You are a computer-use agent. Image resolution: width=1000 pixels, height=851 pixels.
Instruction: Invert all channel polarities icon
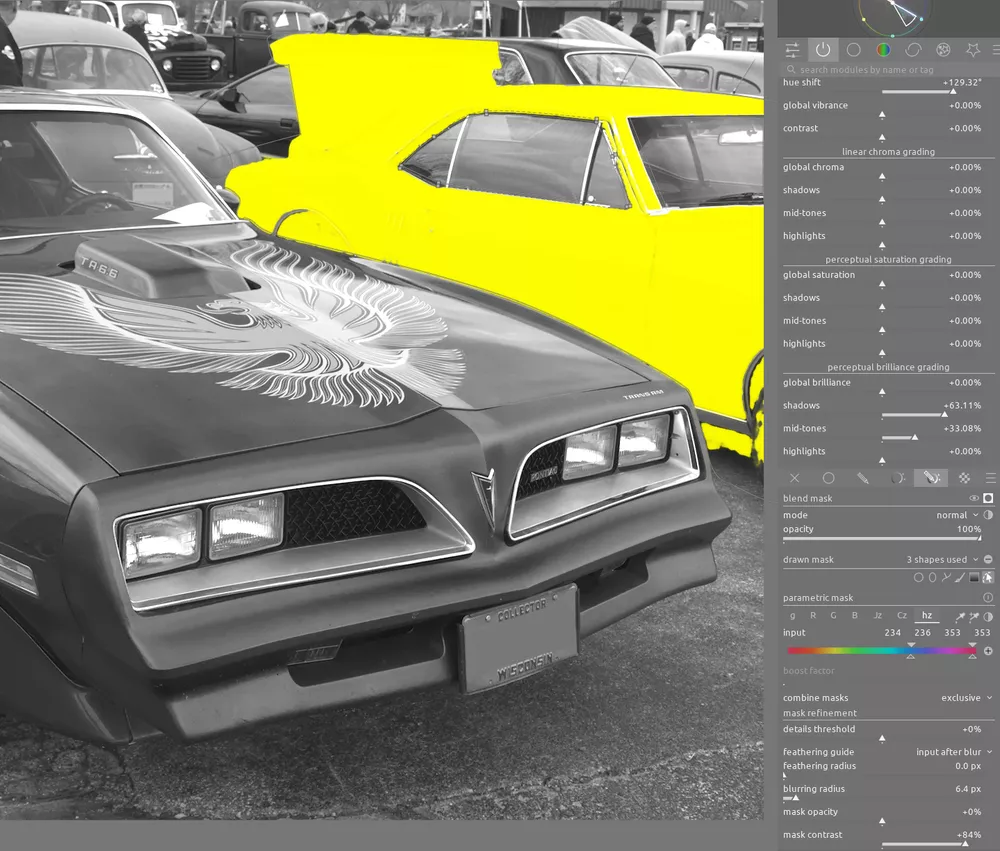tap(988, 616)
